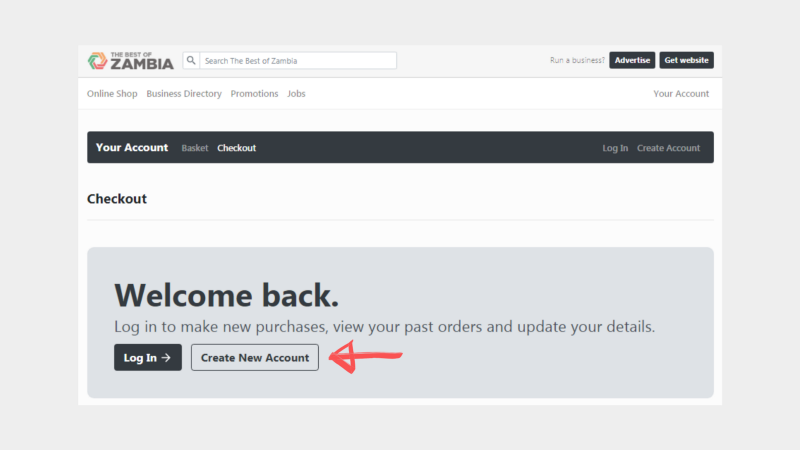
Task: Click the Run a business? text
Action: click(577, 60)
